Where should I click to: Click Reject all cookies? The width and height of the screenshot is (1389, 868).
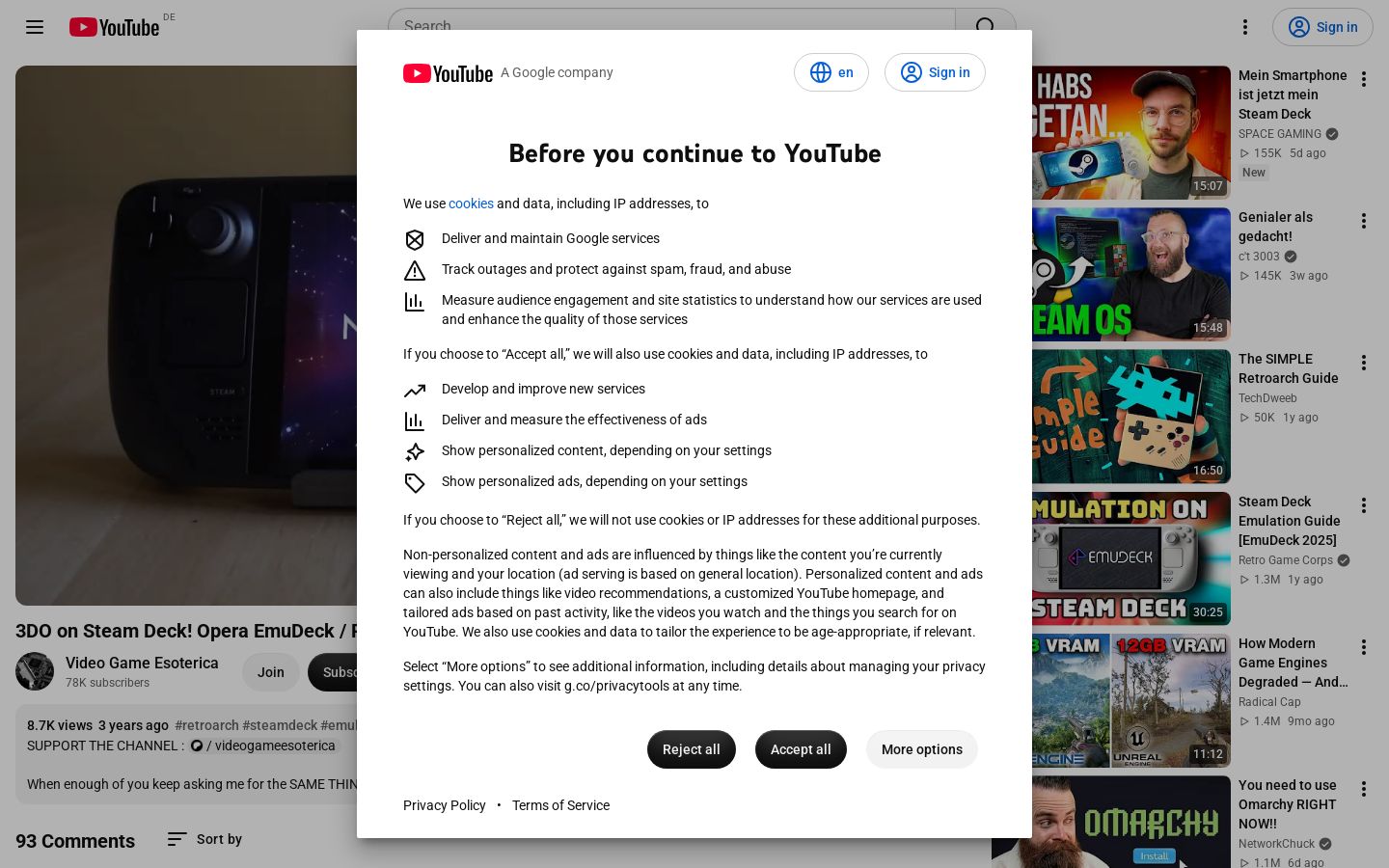[x=692, y=749]
